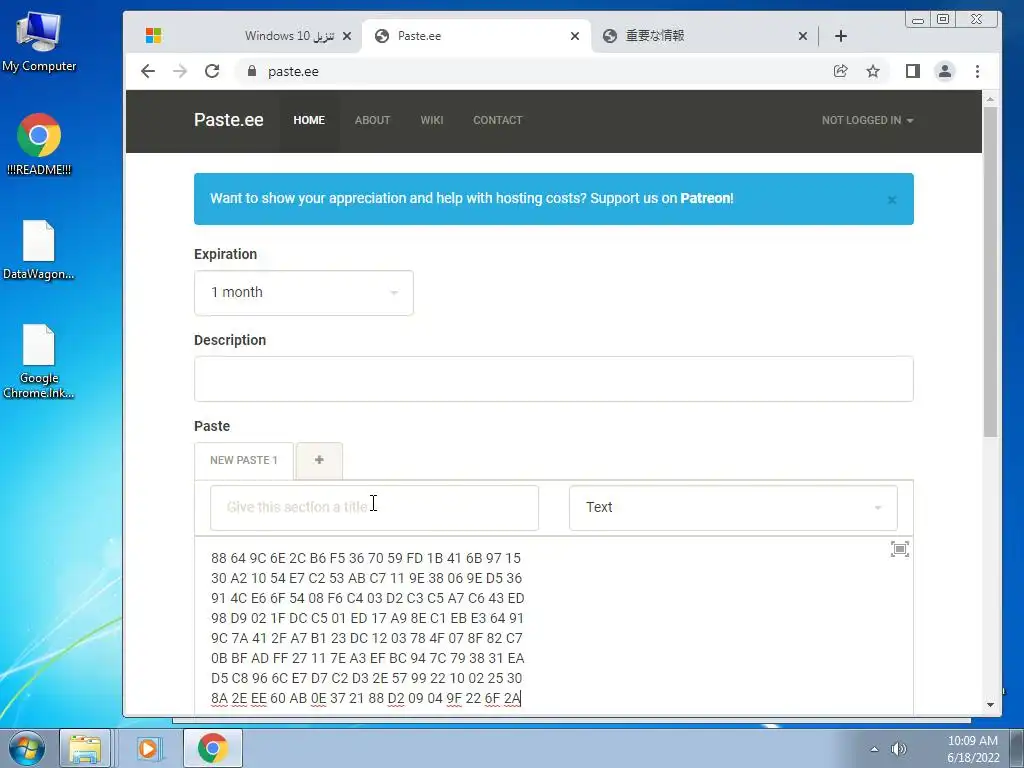Switch to the Paste.ee browser tab
The height and width of the screenshot is (768, 1024).
477,36
